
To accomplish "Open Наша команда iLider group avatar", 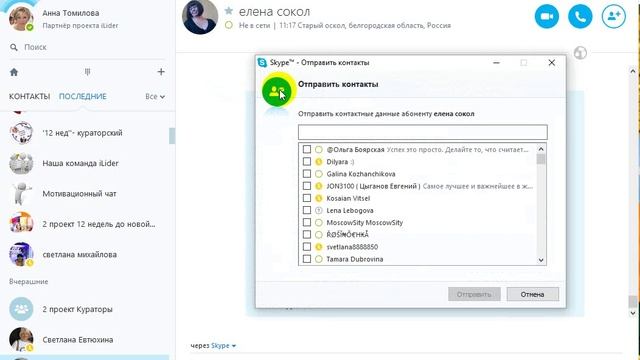I will pyautogui.click(x=21, y=163).
